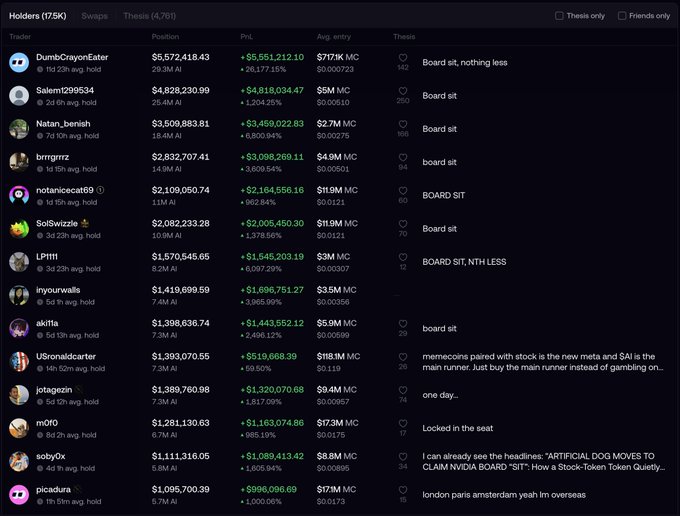Like Natan_benish's thesis with the heart icon
The image size is (680, 516).
pos(403,124)
